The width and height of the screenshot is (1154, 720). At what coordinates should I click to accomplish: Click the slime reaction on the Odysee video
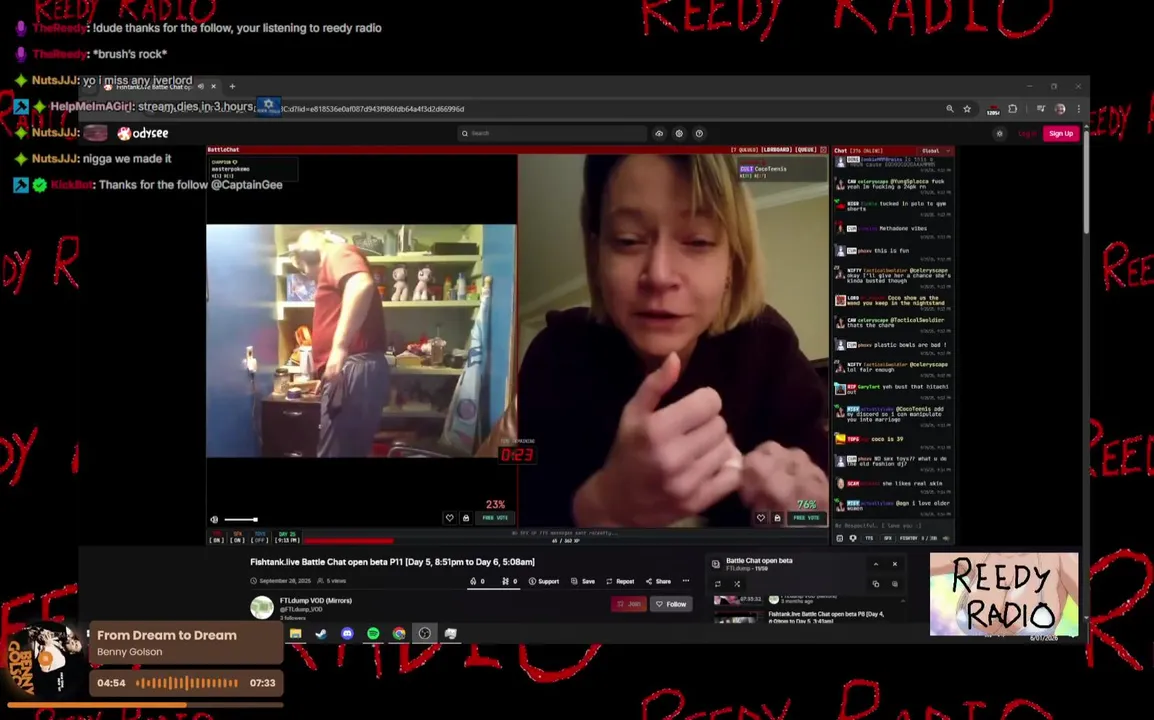[x=509, y=581]
